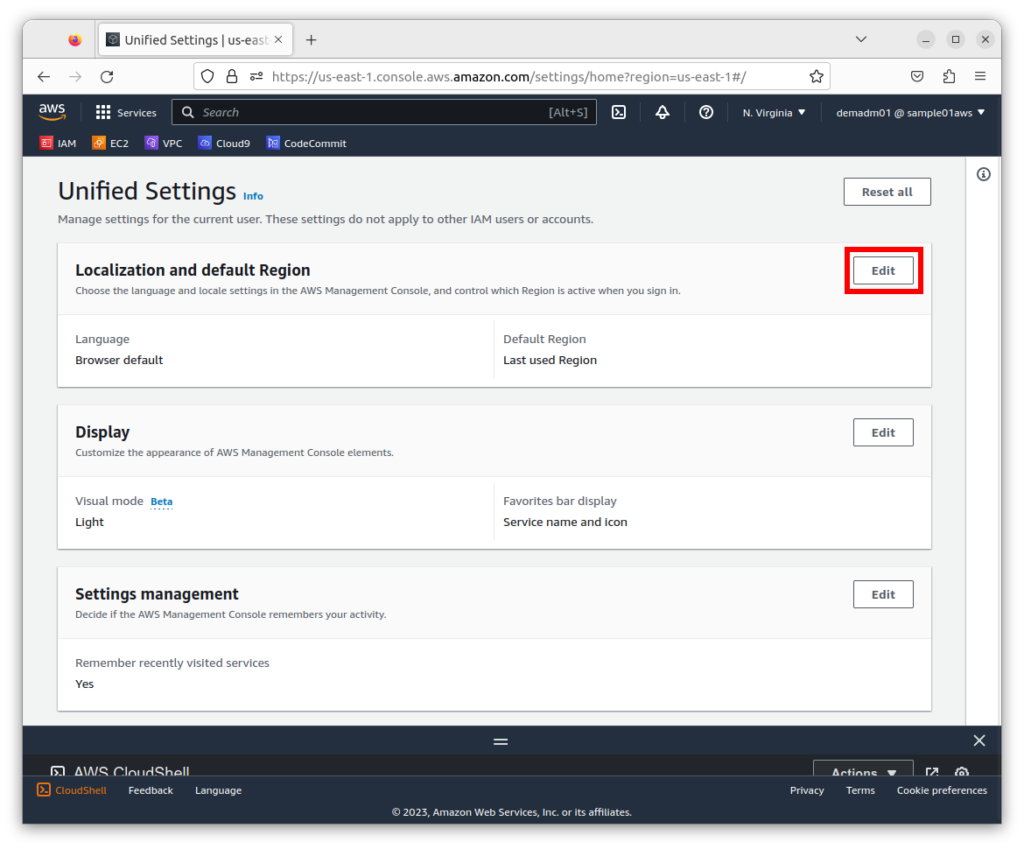Focus the AWS Search input field
Image resolution: width=1024 pixels, height=849 pixels.
point(370,113)
